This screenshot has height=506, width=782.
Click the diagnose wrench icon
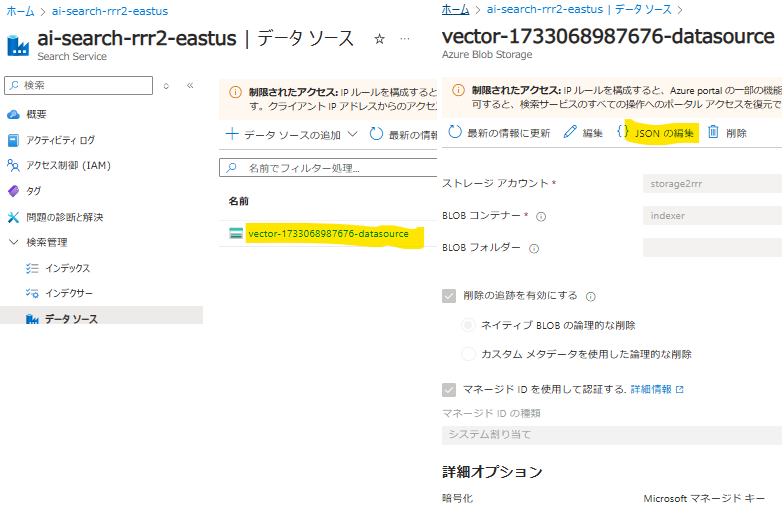(13, 217)
